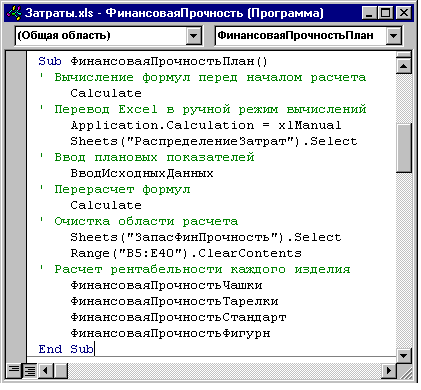421x390 pixels.
Task: Click the comment Очистка области расчета
Action: coord(146,221)
